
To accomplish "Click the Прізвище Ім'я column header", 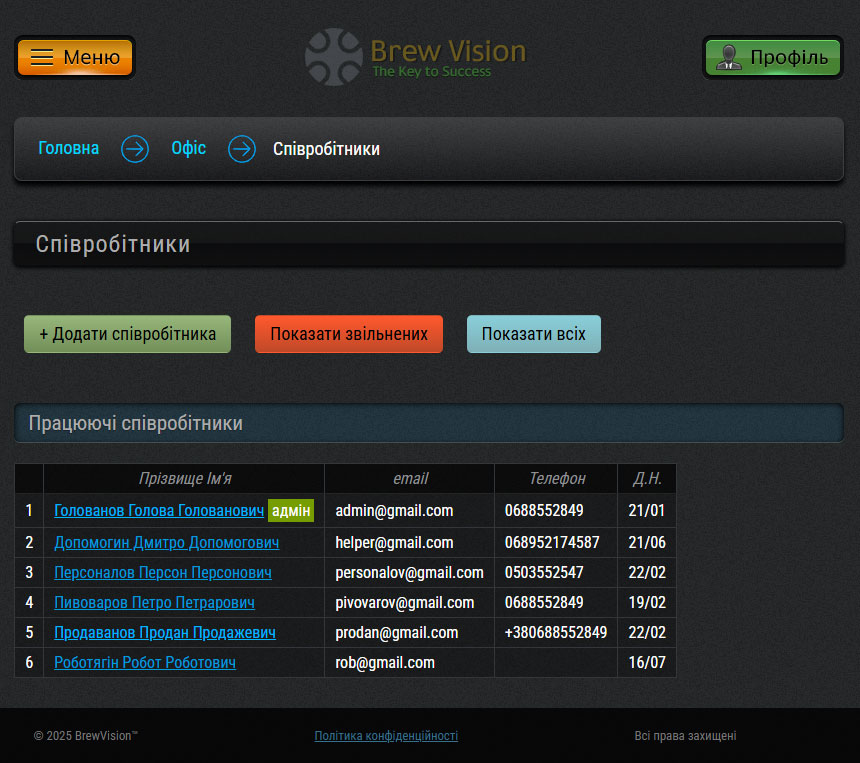I will pyautogui.click(x=185, y=479).
